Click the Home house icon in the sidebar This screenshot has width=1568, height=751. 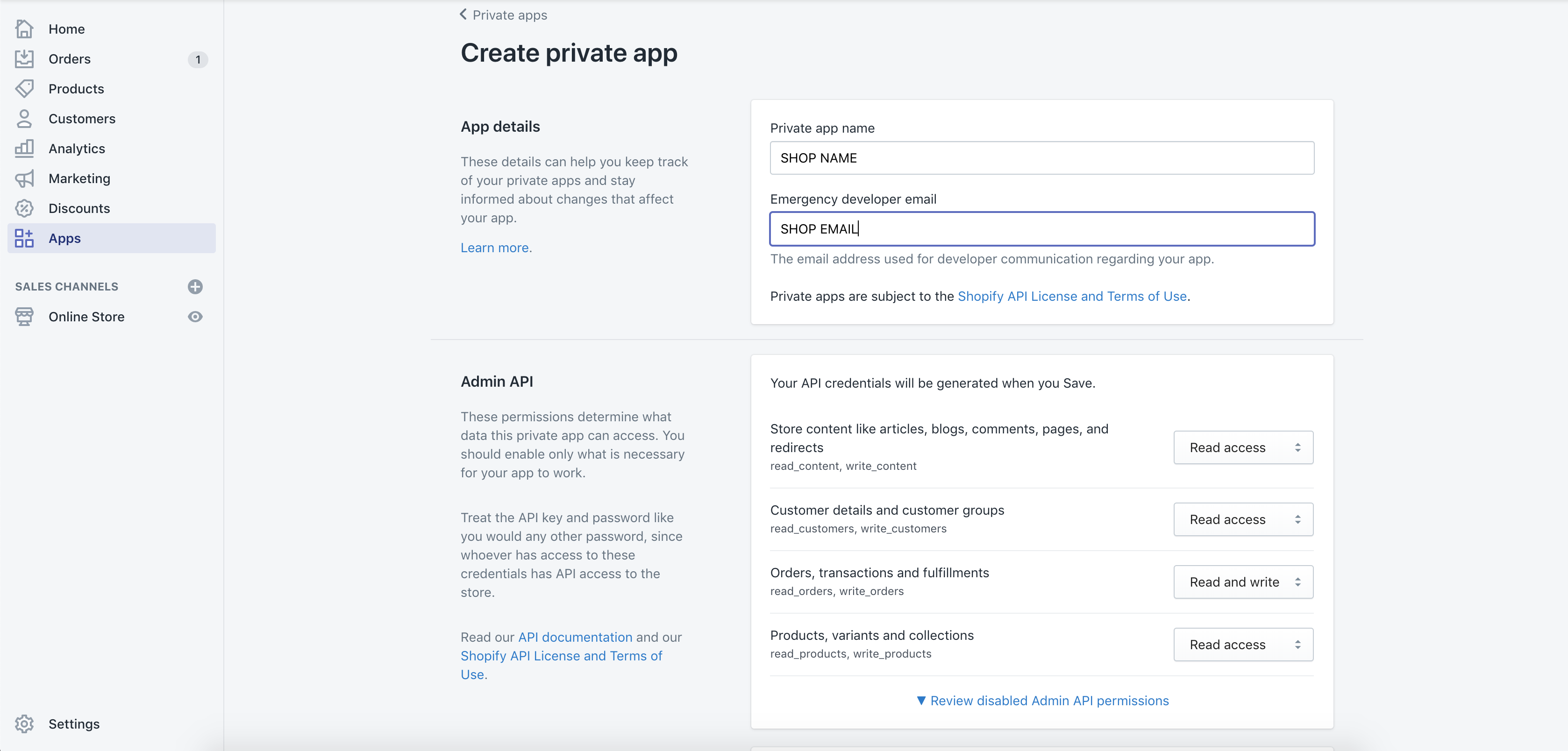pos(24,28)
